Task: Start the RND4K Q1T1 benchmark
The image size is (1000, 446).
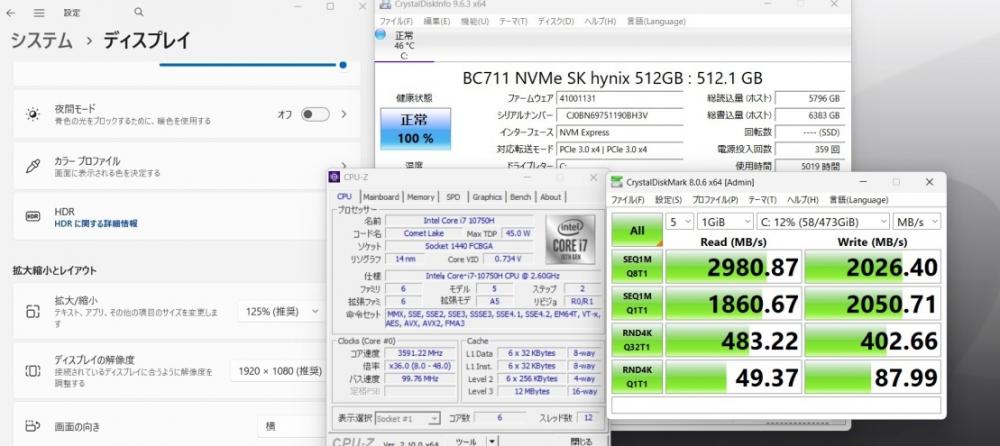Action: click(637, 376)
